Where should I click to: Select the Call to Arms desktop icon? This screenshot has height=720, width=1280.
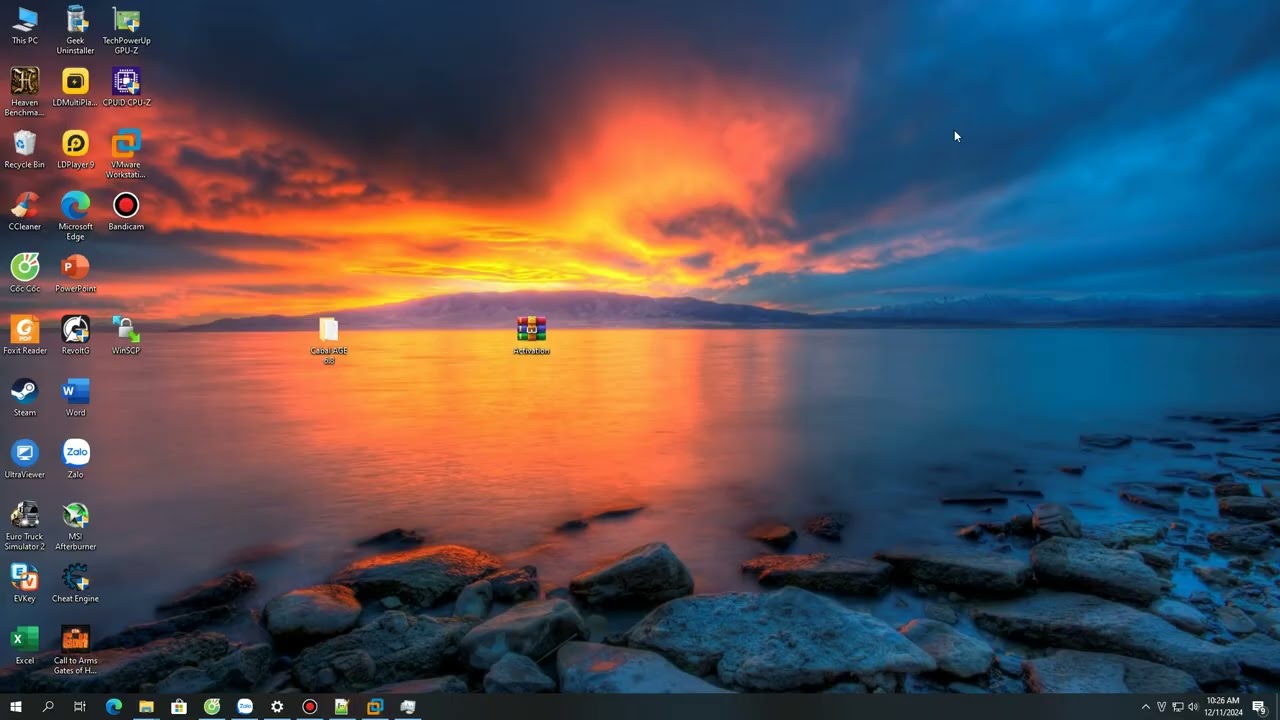point(75,650)
